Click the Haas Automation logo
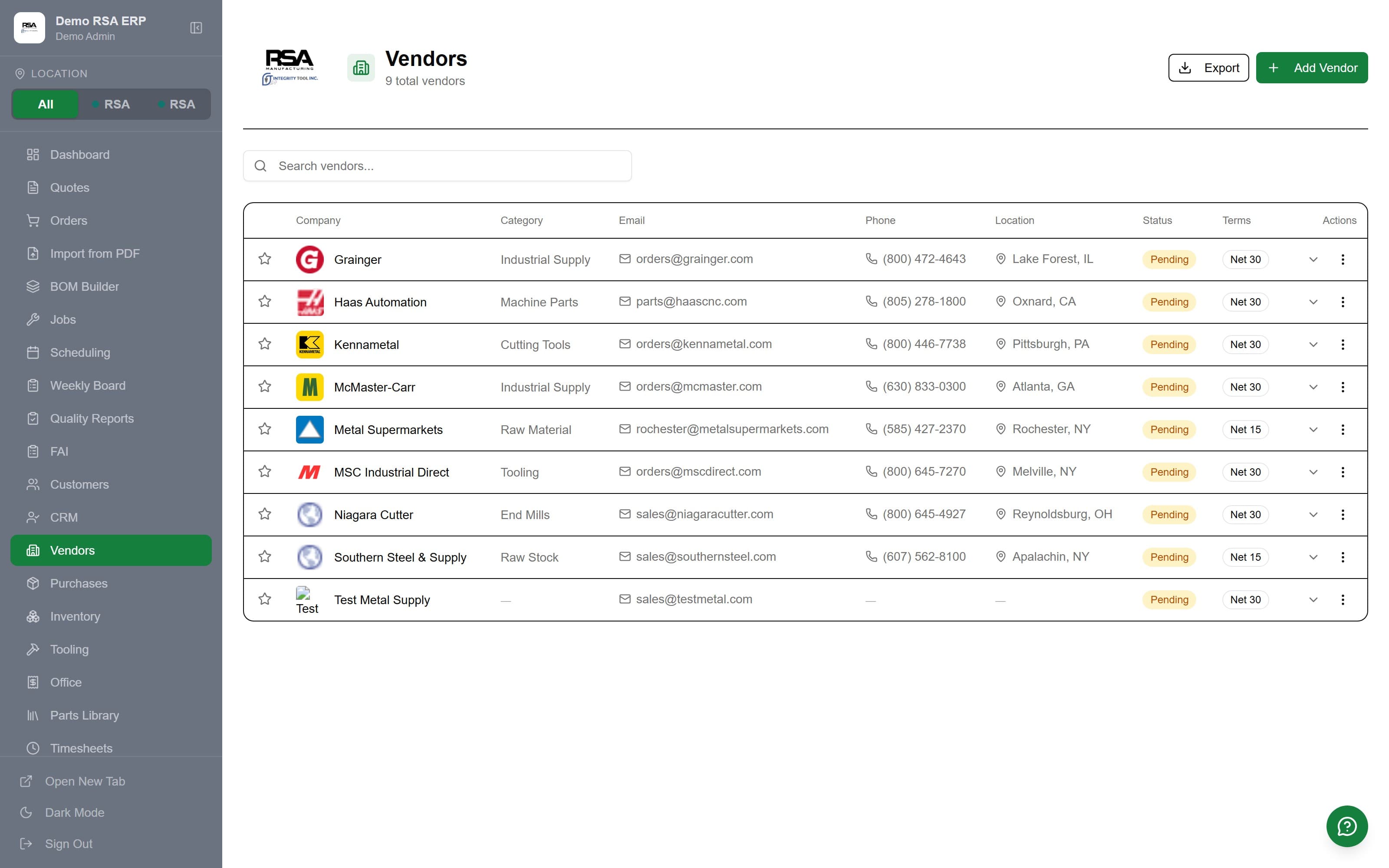This screenshot has height=868, width=1389. pos(309,302)
